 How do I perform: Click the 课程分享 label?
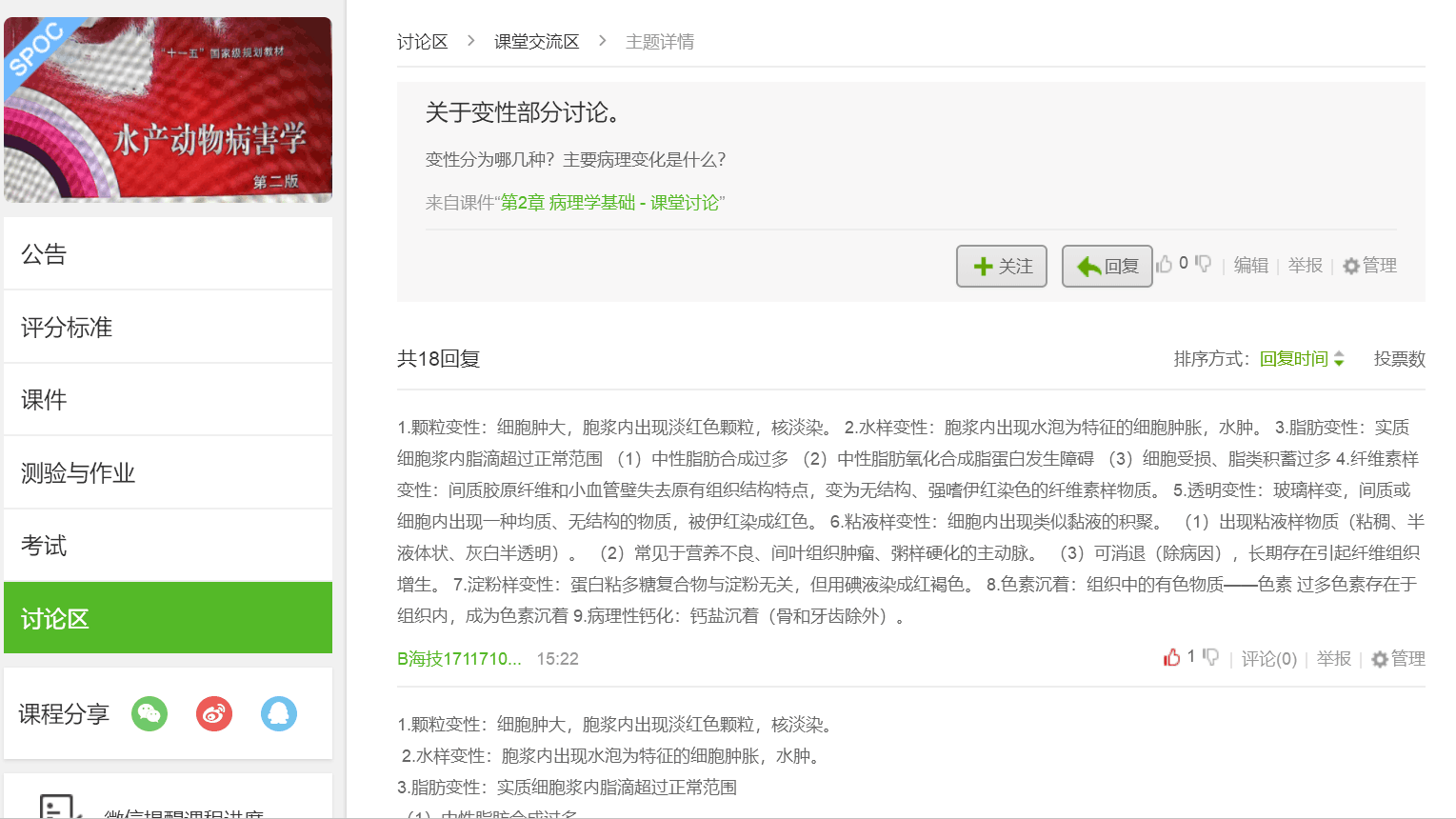(64, 713)
